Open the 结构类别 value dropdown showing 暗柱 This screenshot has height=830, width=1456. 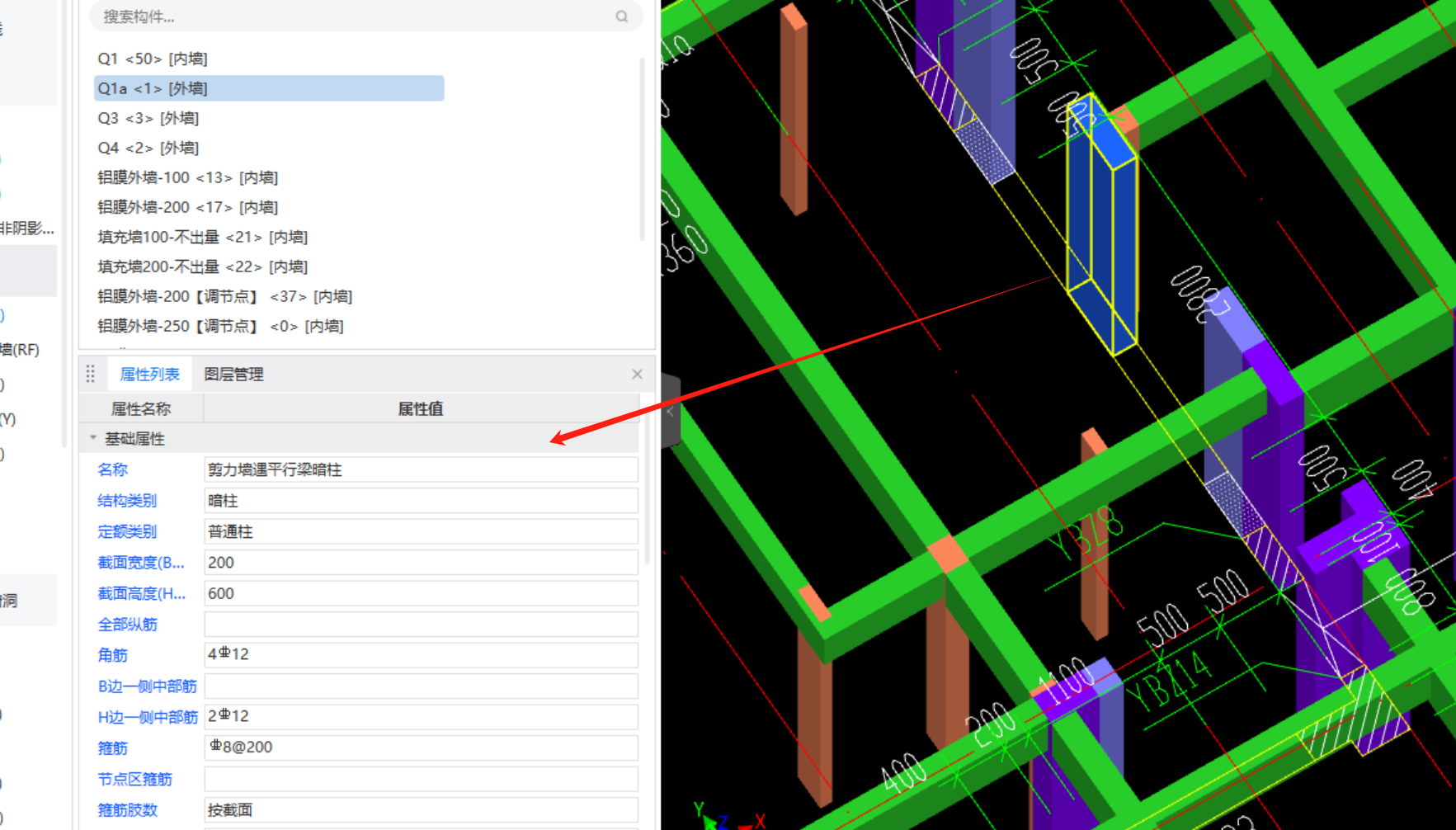420,501
